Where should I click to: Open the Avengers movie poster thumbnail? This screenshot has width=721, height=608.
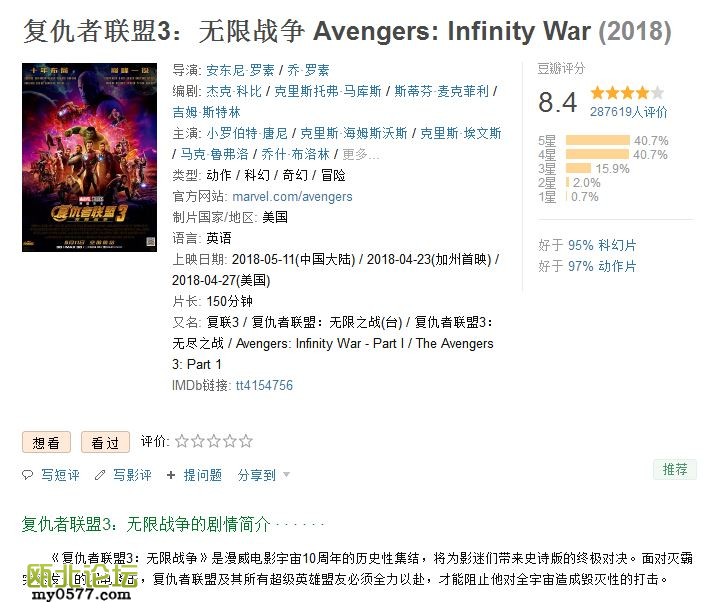90,157
